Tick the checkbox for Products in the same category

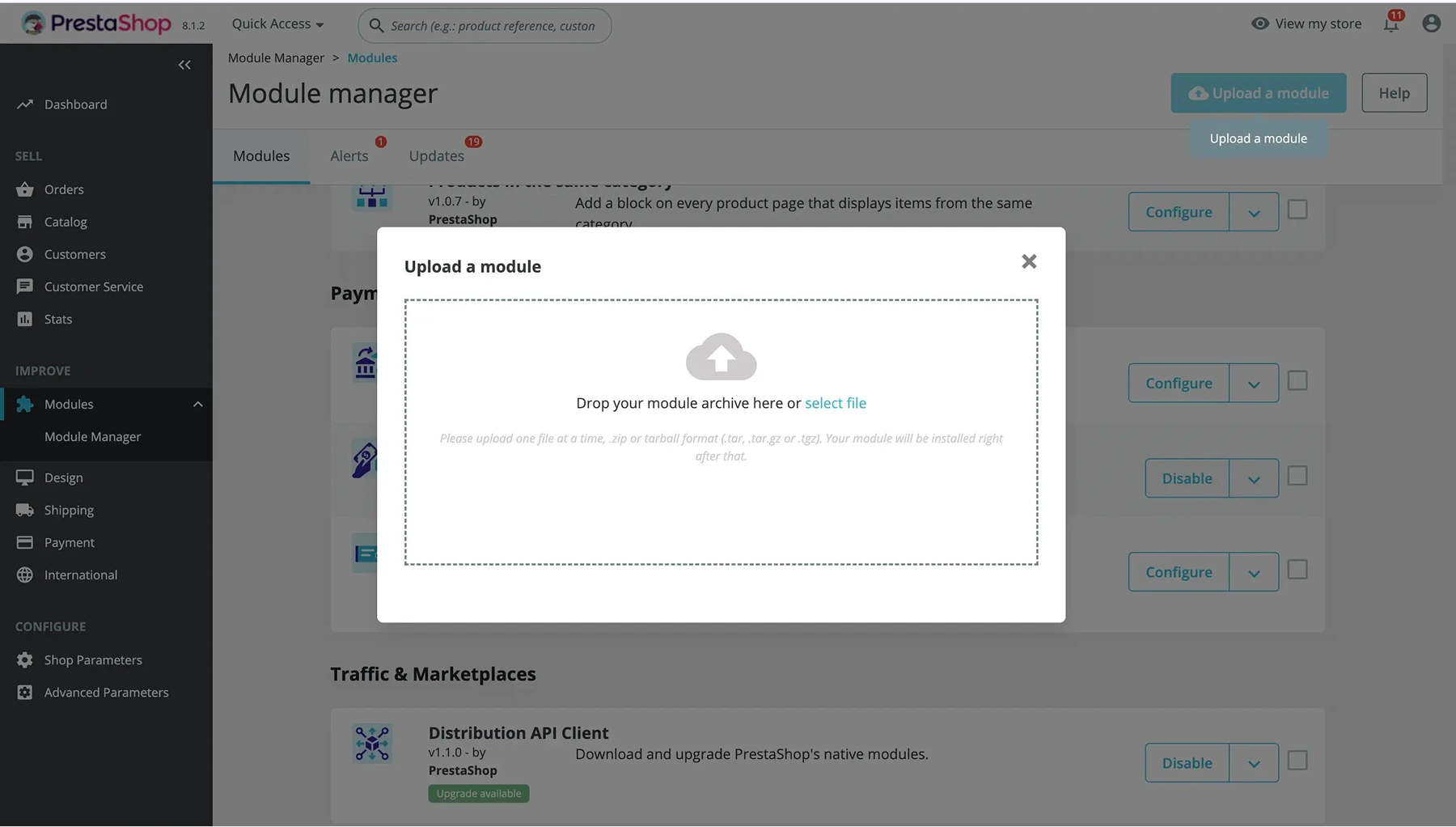click(1297, 210)
